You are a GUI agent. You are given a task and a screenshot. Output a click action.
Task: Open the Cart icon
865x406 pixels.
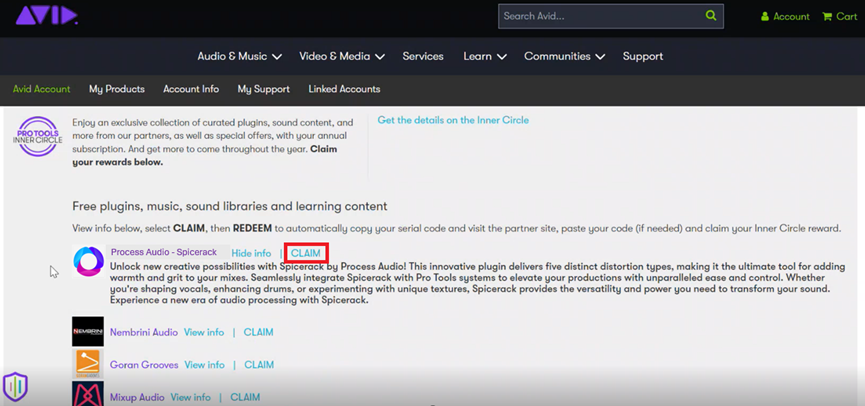pos(827,17)
